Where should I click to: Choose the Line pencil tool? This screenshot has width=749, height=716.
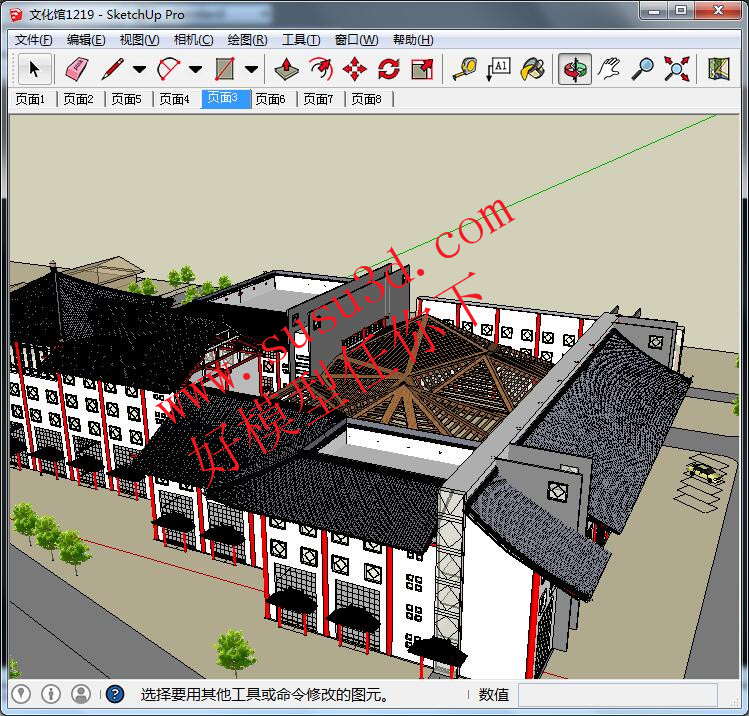[x=113, y=69]
